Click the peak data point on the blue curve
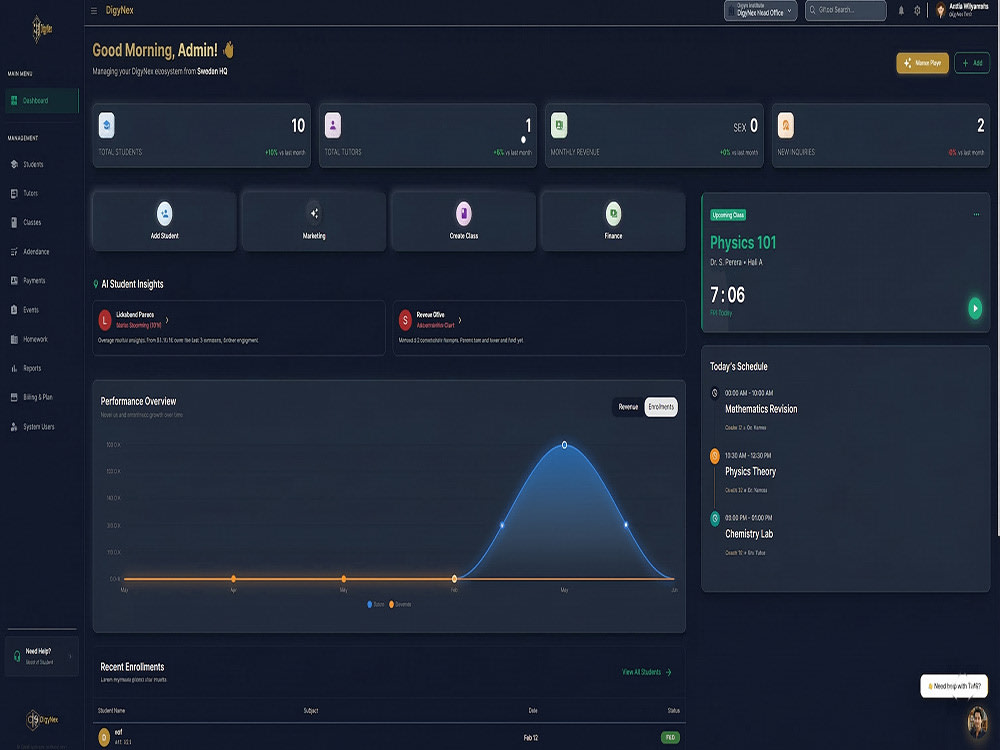1000x750 pixels. [x=564, y=445]
